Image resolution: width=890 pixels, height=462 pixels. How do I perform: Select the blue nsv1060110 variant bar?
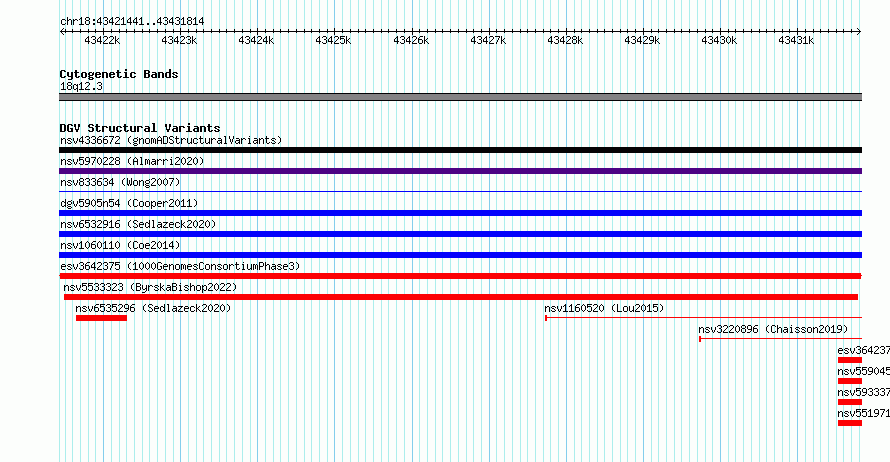click(x=460, y=255)
